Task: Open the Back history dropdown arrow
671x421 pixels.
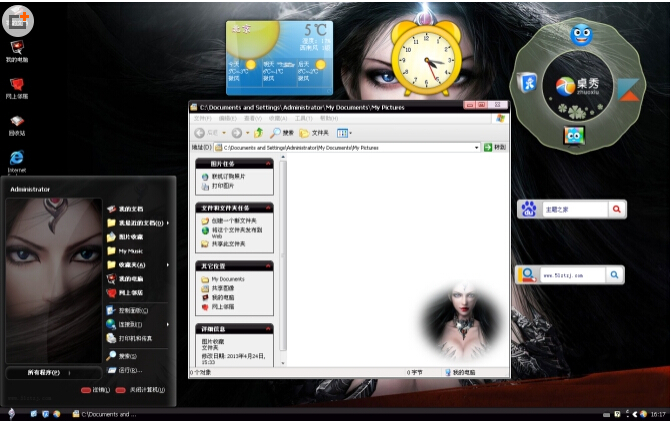Action: click(x=224, y=133)
